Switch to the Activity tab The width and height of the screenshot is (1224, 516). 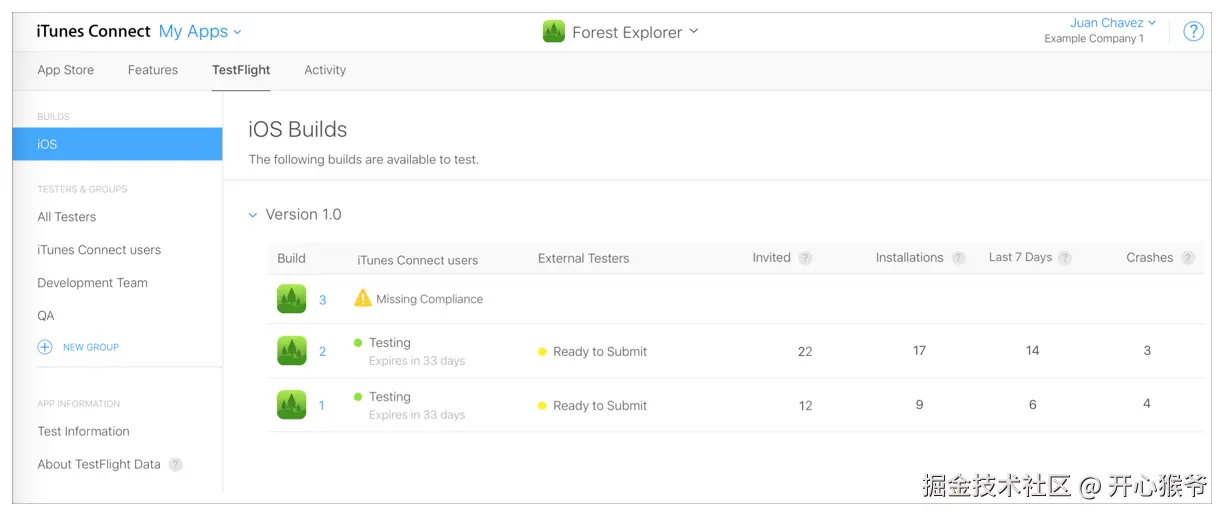pos(325,70)
